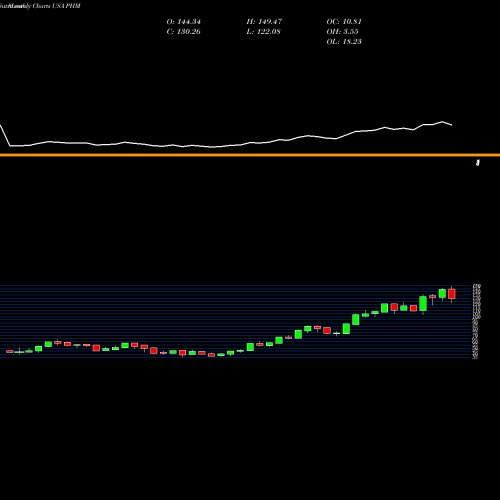Click the J month label below the orange line
500x500 pixels.
point(478,163)
